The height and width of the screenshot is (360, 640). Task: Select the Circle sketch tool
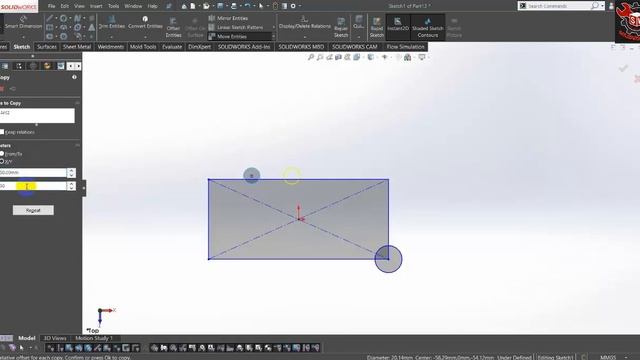(63, 18)
